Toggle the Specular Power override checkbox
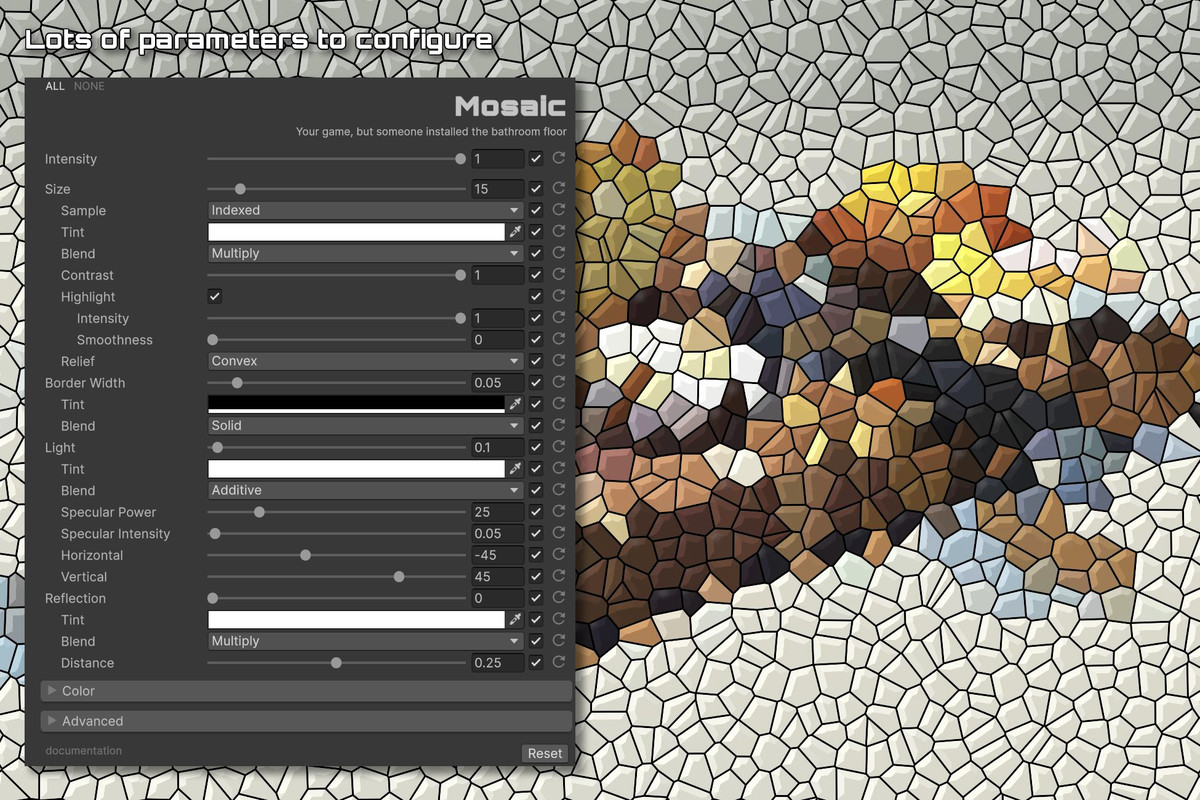 pos(537,512)
